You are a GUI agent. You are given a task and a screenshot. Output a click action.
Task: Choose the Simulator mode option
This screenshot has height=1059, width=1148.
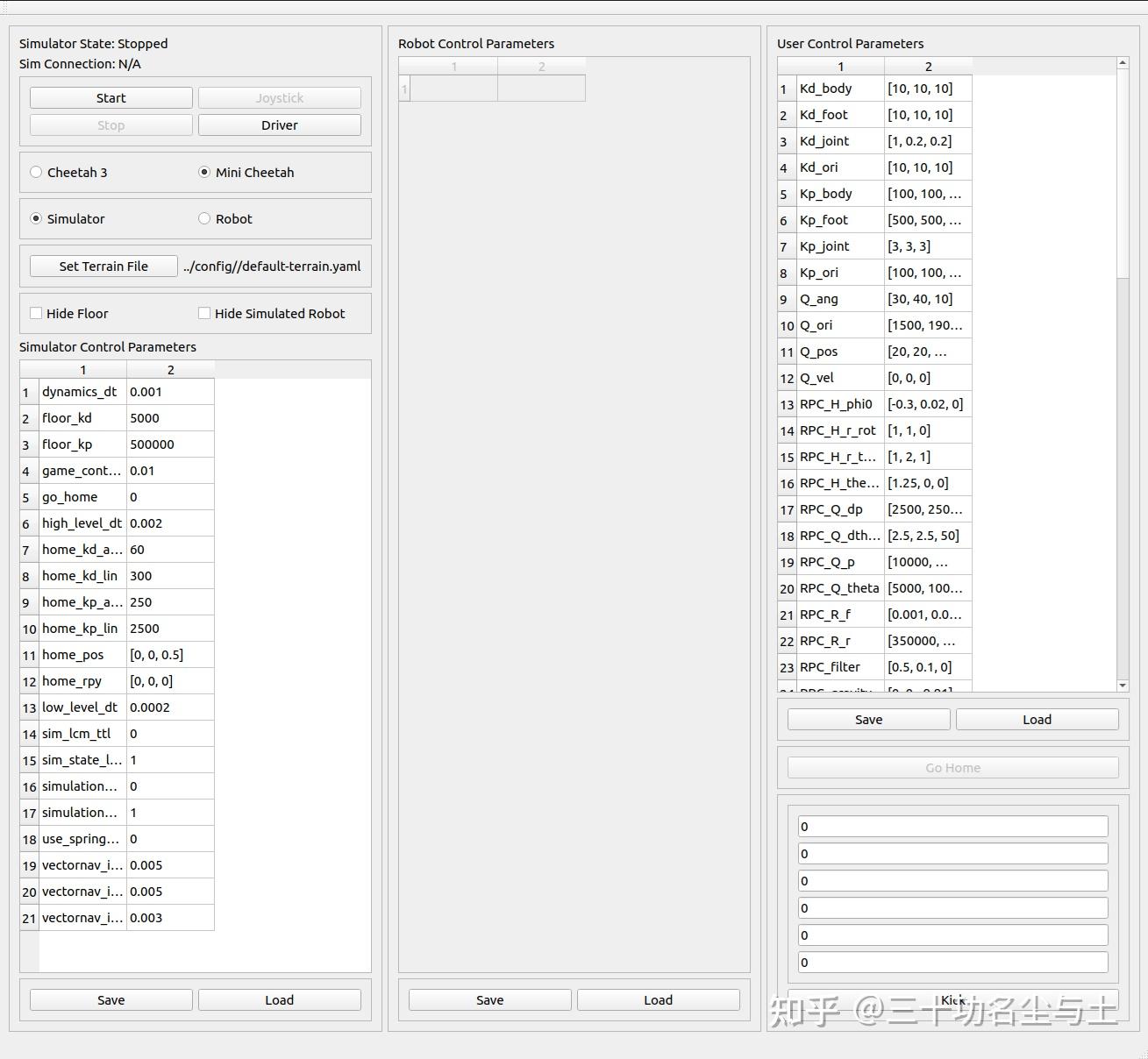(68, 219)
